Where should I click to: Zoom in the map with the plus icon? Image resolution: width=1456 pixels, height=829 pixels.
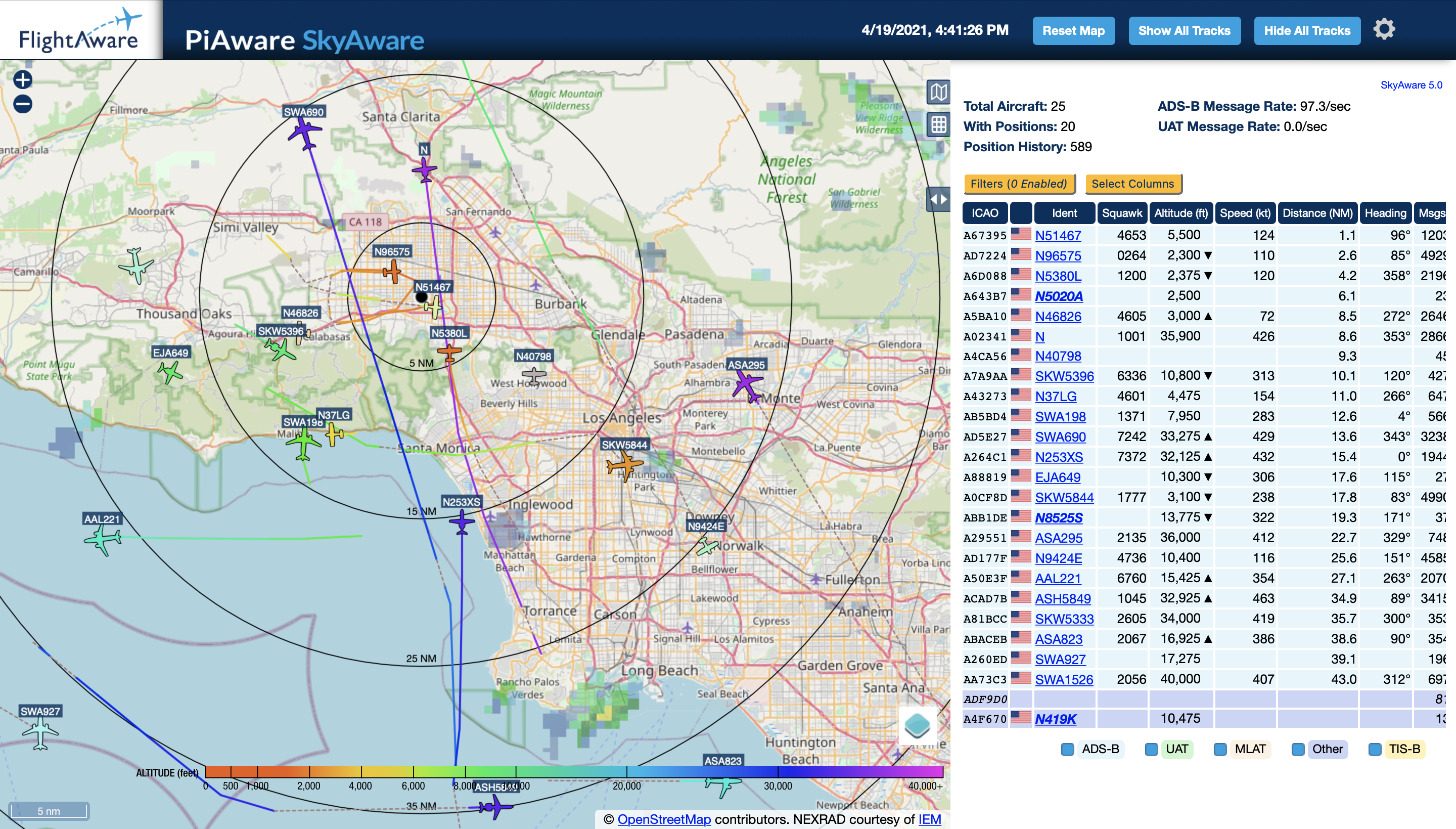23,80
